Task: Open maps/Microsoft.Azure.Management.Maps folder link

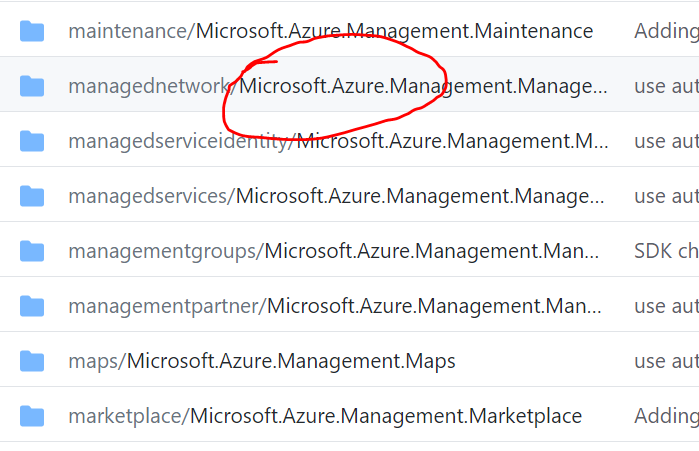Action: click(x=262, y=361)
